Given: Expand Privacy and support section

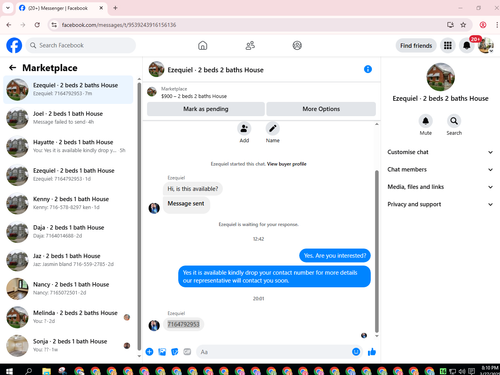Looking at the screenshot, I should [x=440, y=204].
